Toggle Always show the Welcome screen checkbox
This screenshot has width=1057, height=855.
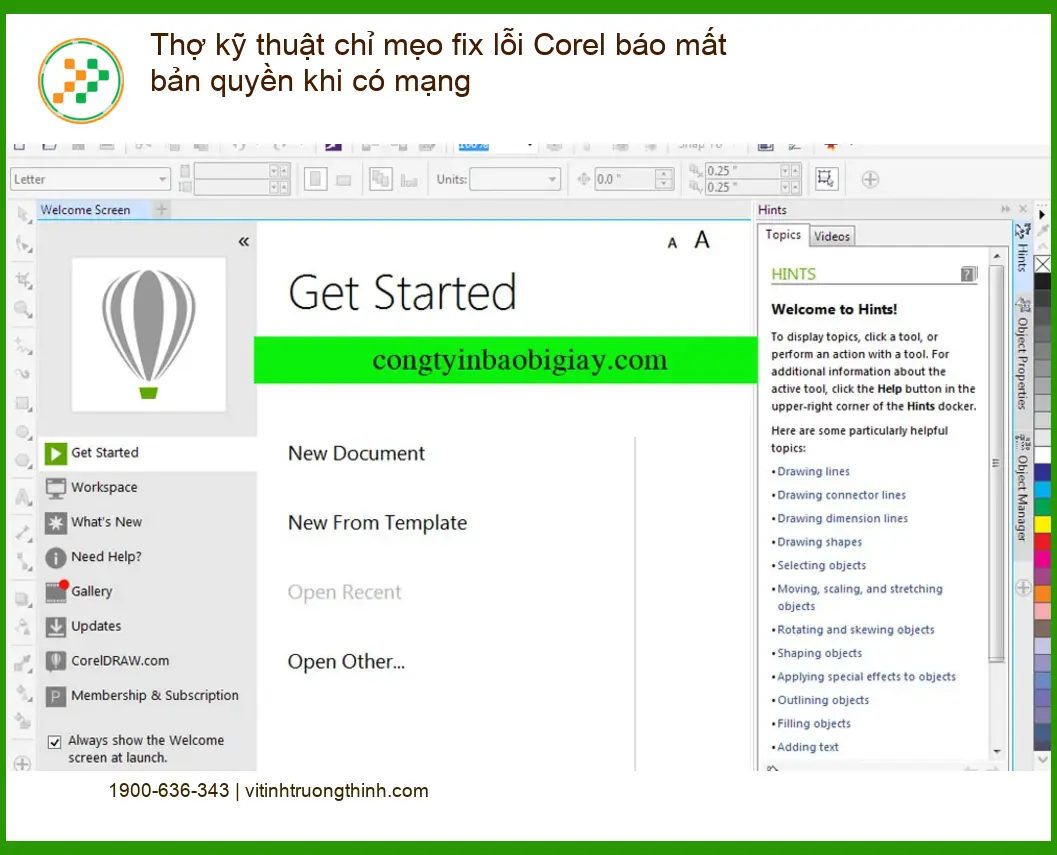(55, 742)
